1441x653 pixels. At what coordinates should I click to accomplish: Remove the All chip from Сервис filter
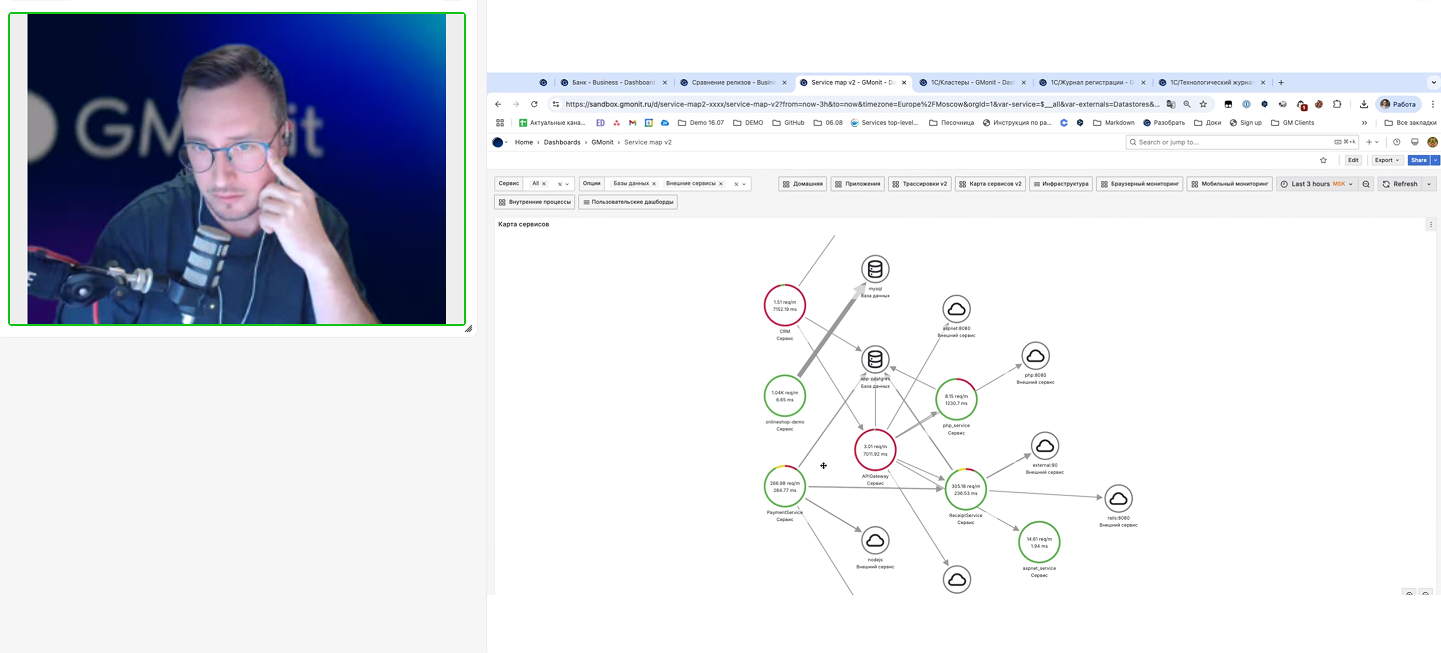coord(544,184)
